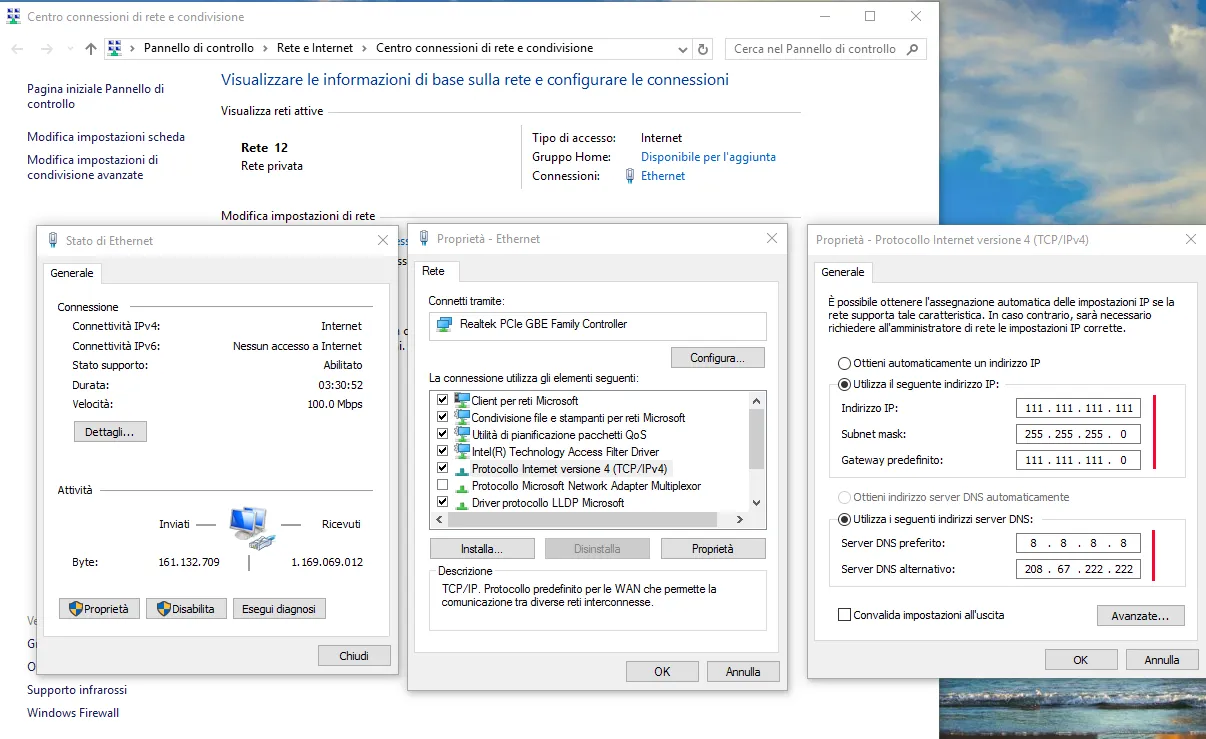Select the Generale tab in Stato di Ethernet
Image resolution: width=1206 pixels, height=739 pixels.
[x=72, y=273]
